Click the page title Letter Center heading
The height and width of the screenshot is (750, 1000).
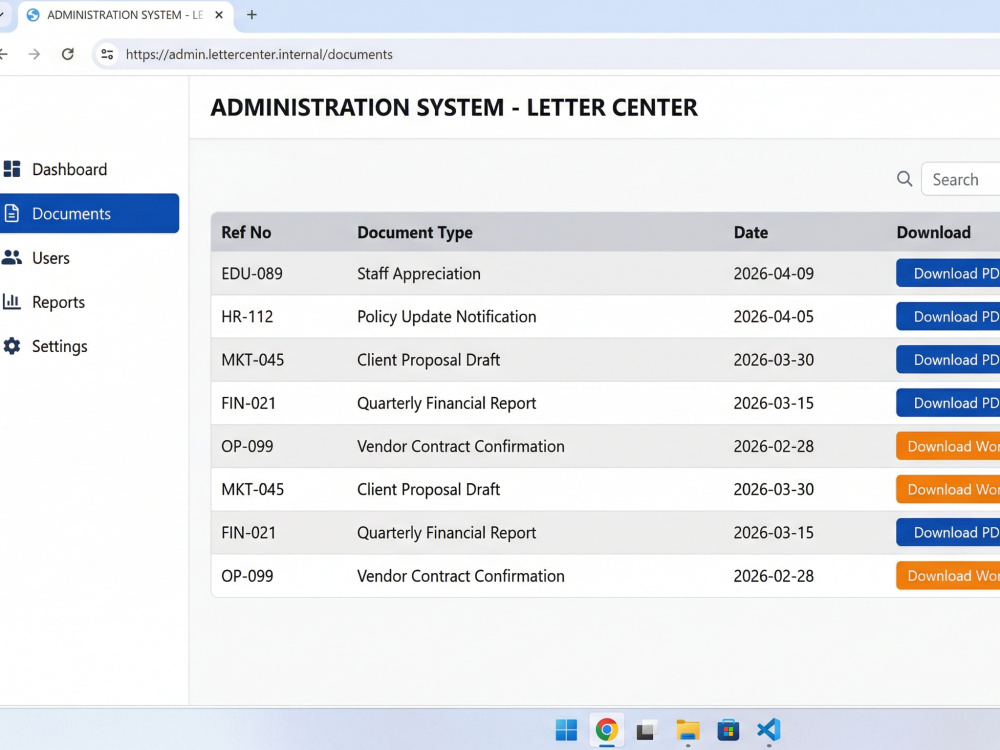pyautogui.click(x=454, y=107)
